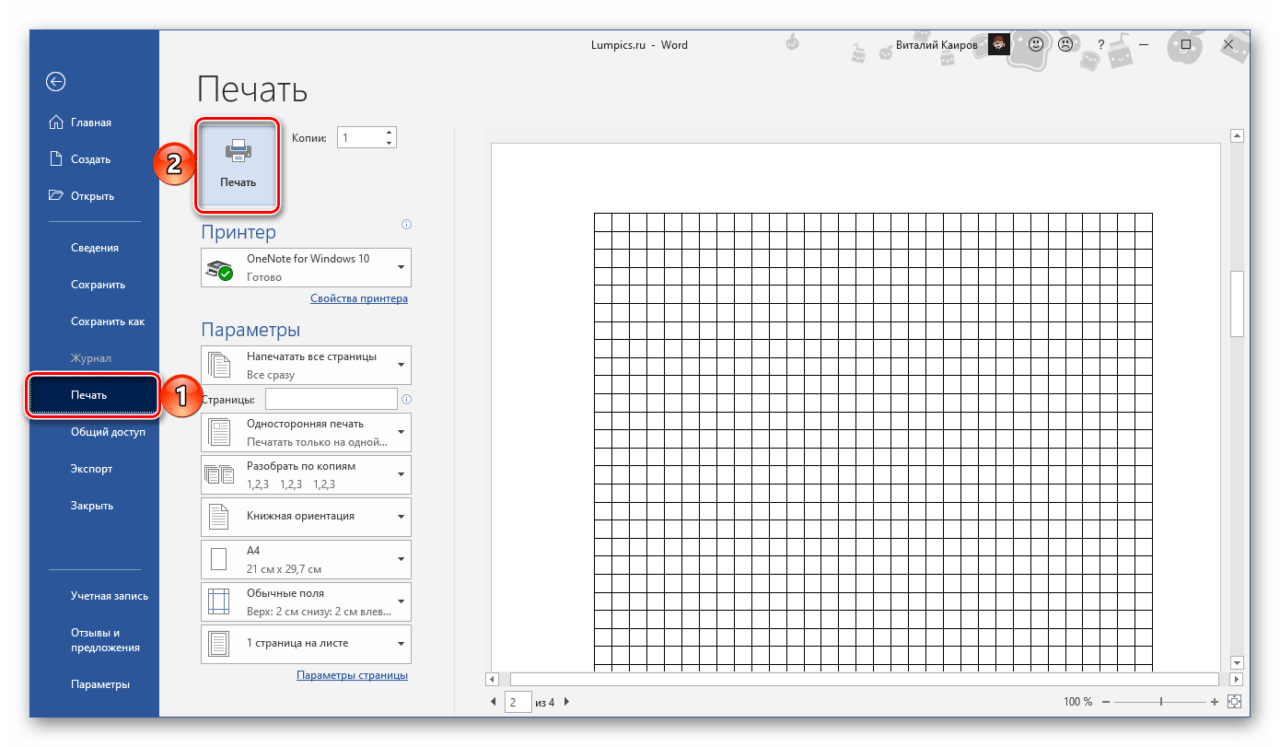This screenshot has height=747, width=1280.
Task: Open the Главная home item
Action: (x=80, y=122)
